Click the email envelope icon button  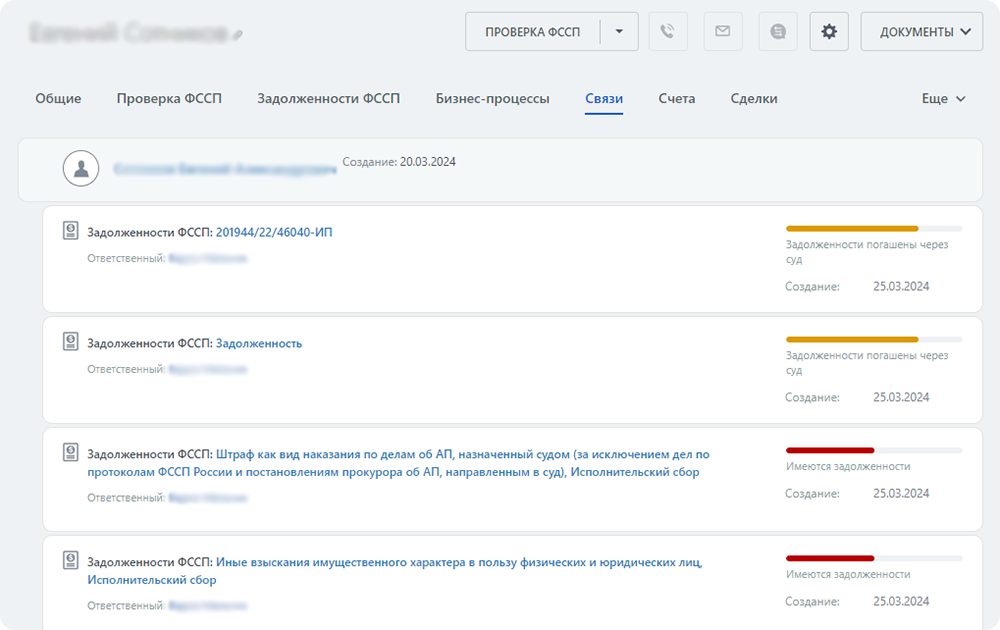[x=723, y=31]
